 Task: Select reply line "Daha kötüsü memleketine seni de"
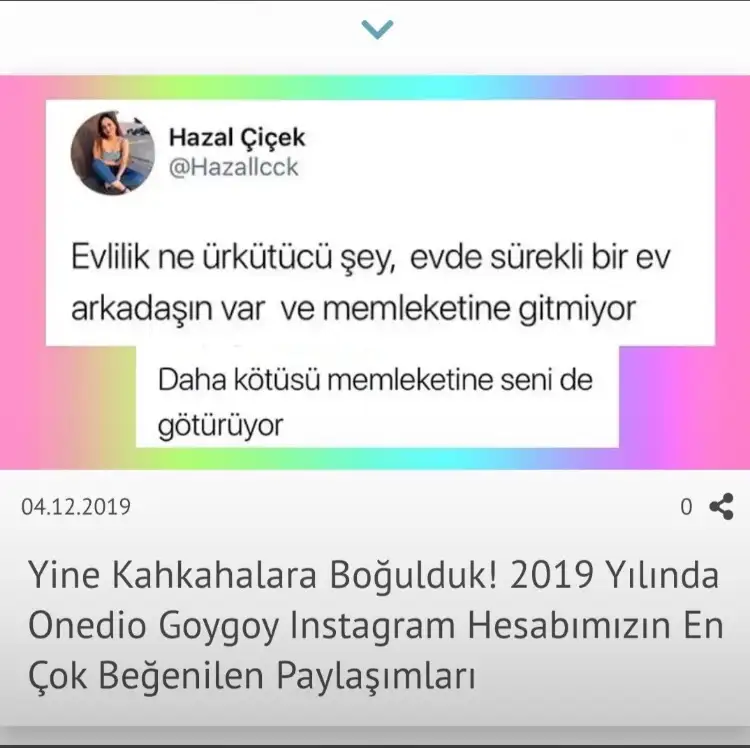click(x=375, y=380)
